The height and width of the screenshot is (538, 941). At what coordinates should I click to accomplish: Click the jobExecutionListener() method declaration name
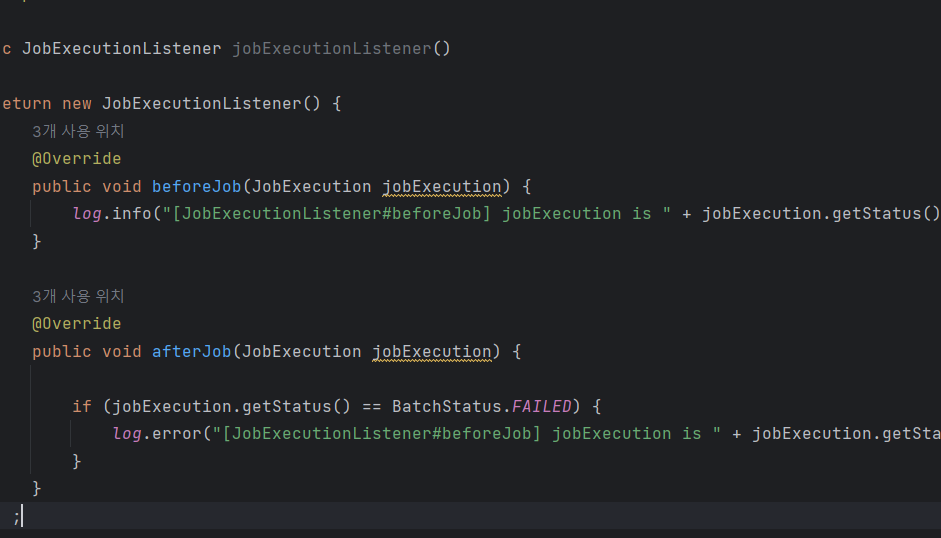(x=332, y=49)
